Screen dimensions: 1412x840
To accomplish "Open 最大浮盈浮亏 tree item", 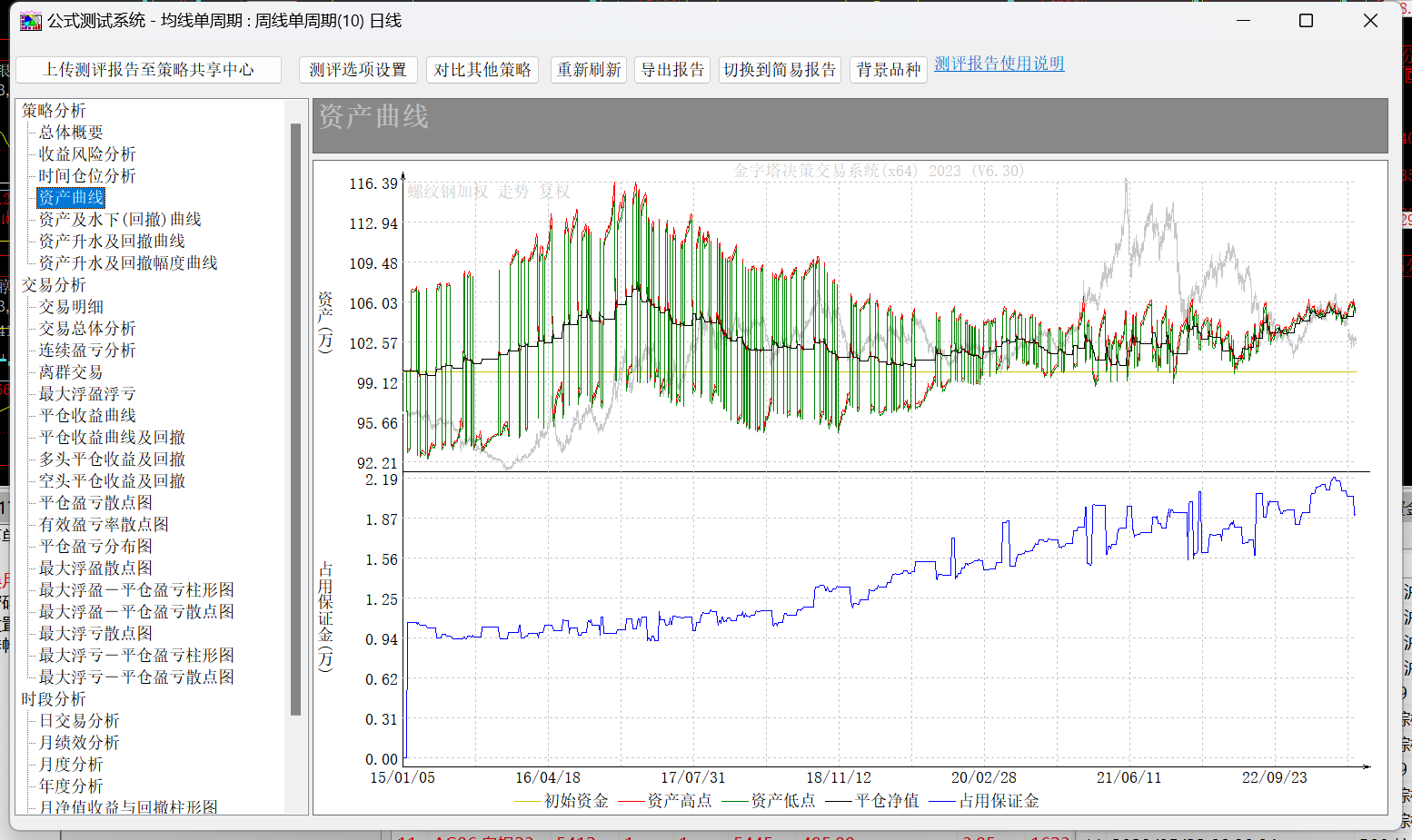I will click(x=87, y=394).
